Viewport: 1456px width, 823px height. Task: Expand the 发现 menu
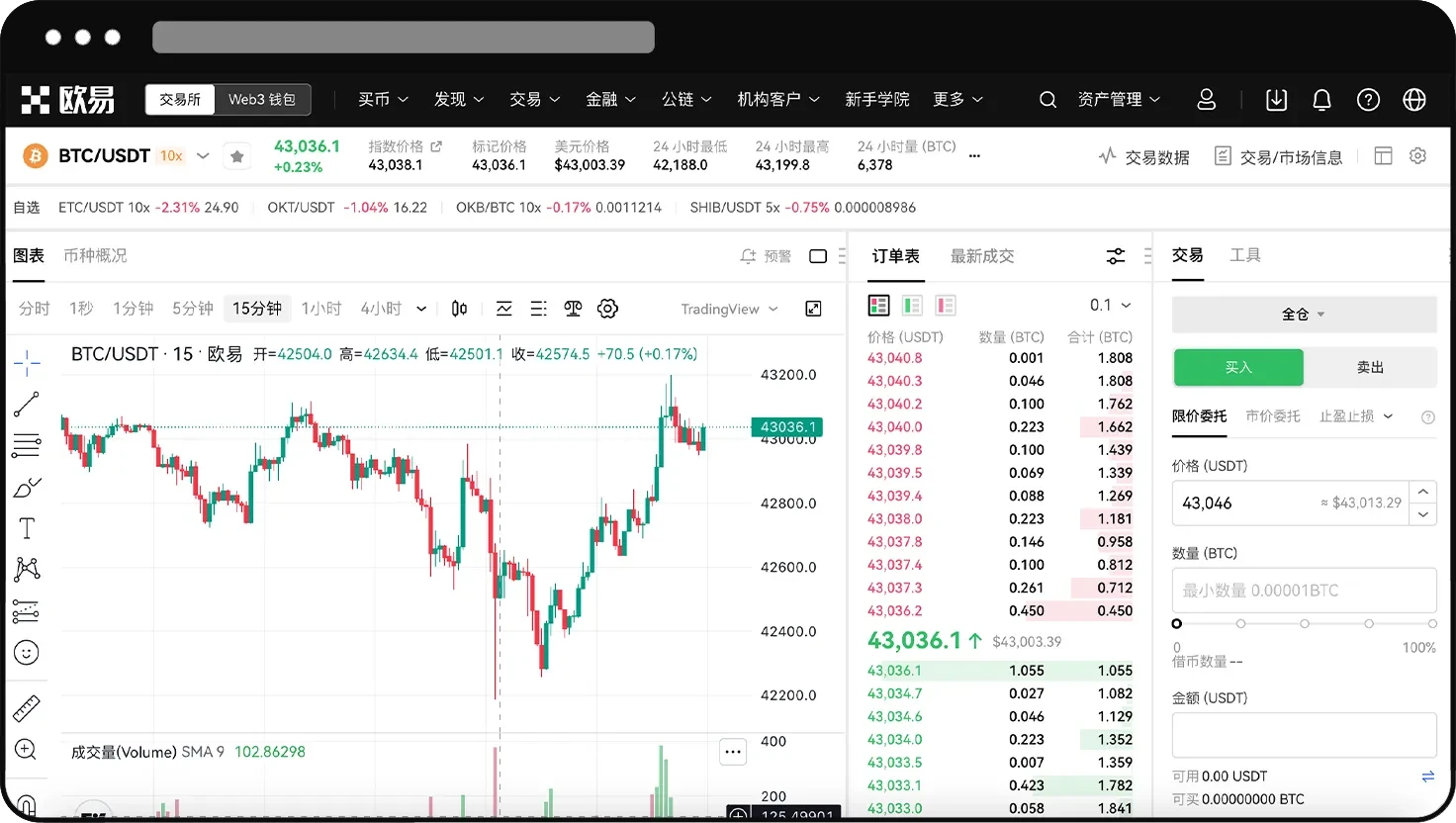click(x=459, y=99)
